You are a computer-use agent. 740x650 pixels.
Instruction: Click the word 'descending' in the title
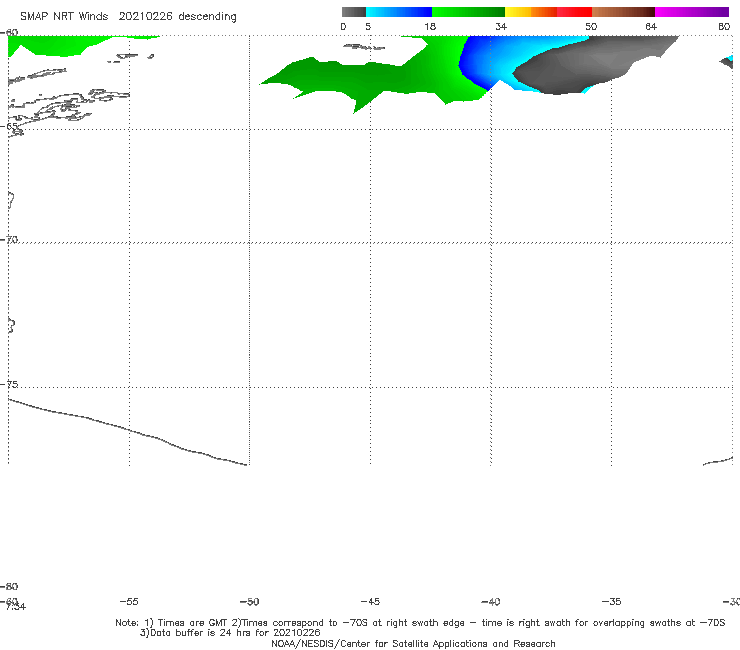207,17
